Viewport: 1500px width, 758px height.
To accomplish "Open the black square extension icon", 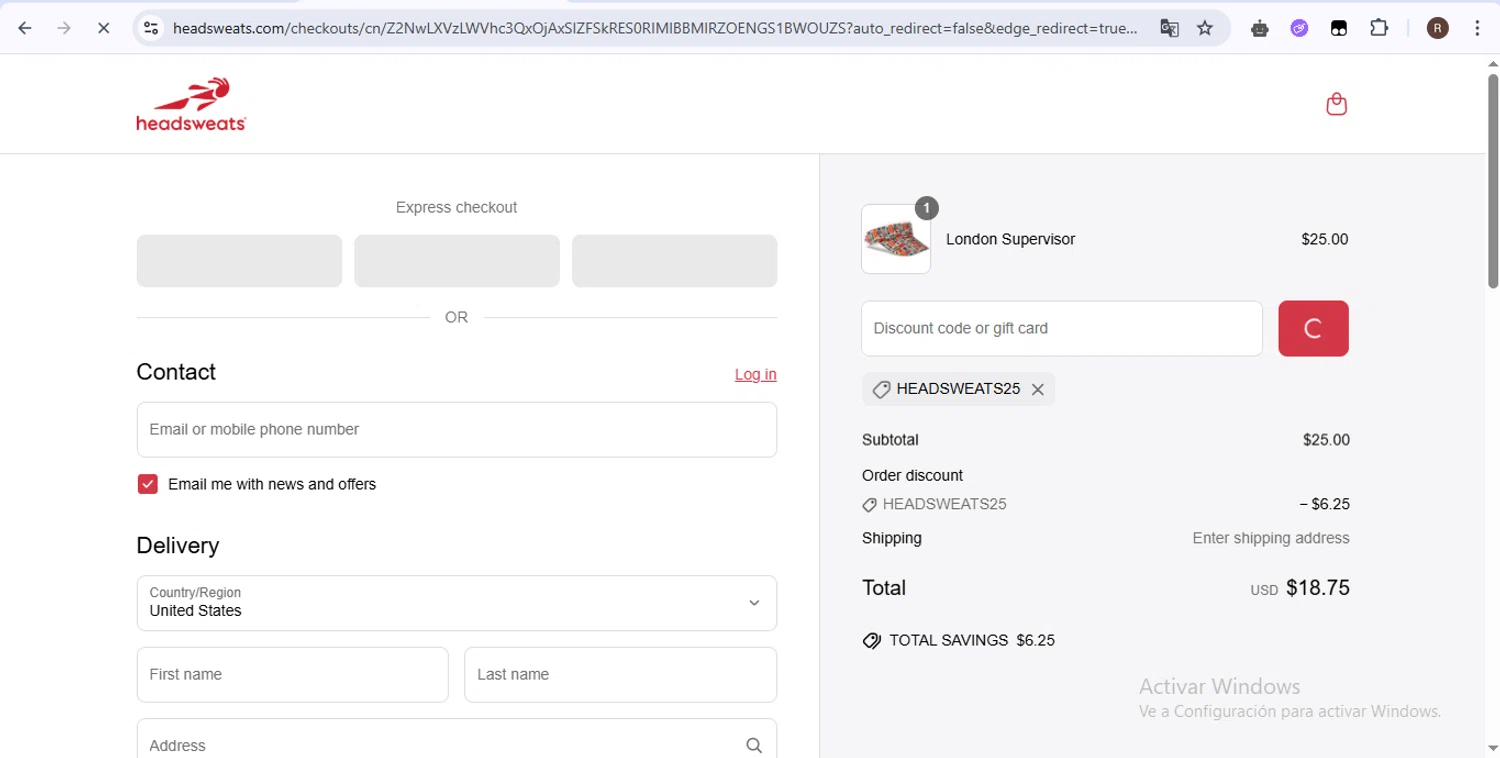I will click(x=1339, y=28).
